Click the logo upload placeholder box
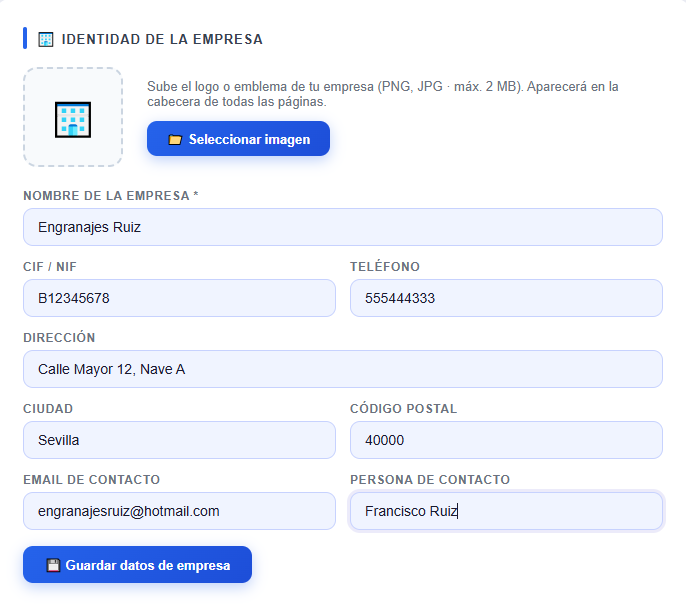 pos(73,117)
